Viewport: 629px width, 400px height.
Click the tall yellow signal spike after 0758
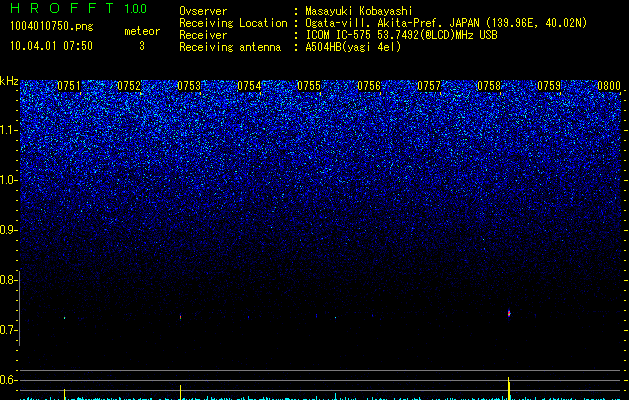tap(509, 388)
